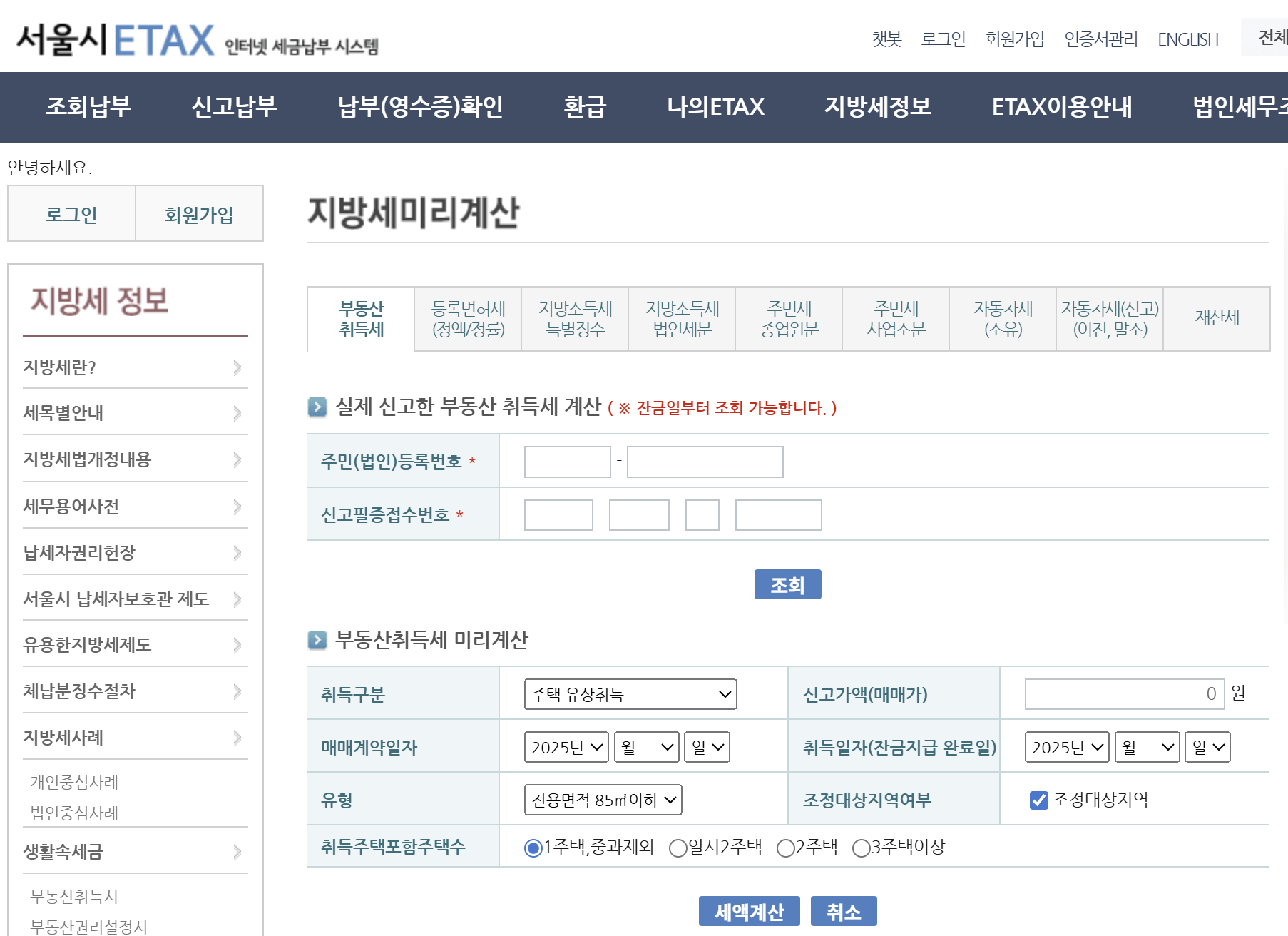Open the 납부(영수증)확인 main menu

click(x=420, y=107)
